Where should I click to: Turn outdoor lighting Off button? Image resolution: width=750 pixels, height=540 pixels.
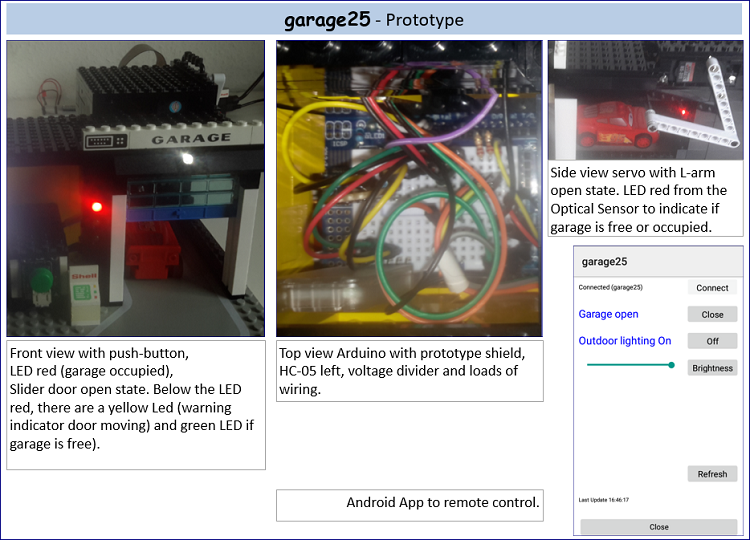click(712, 341)
